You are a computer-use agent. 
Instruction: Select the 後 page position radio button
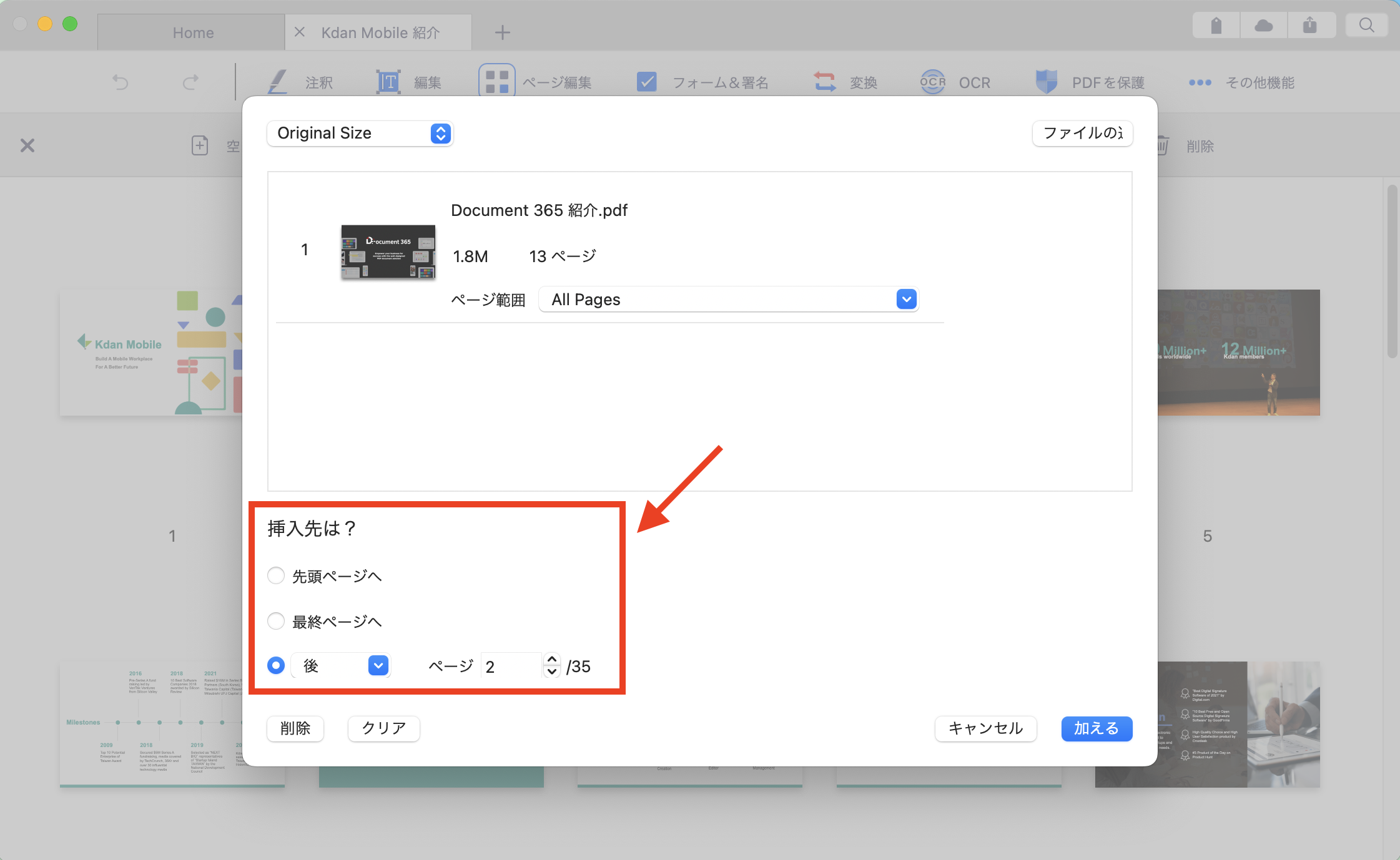(x=276, y=665)
